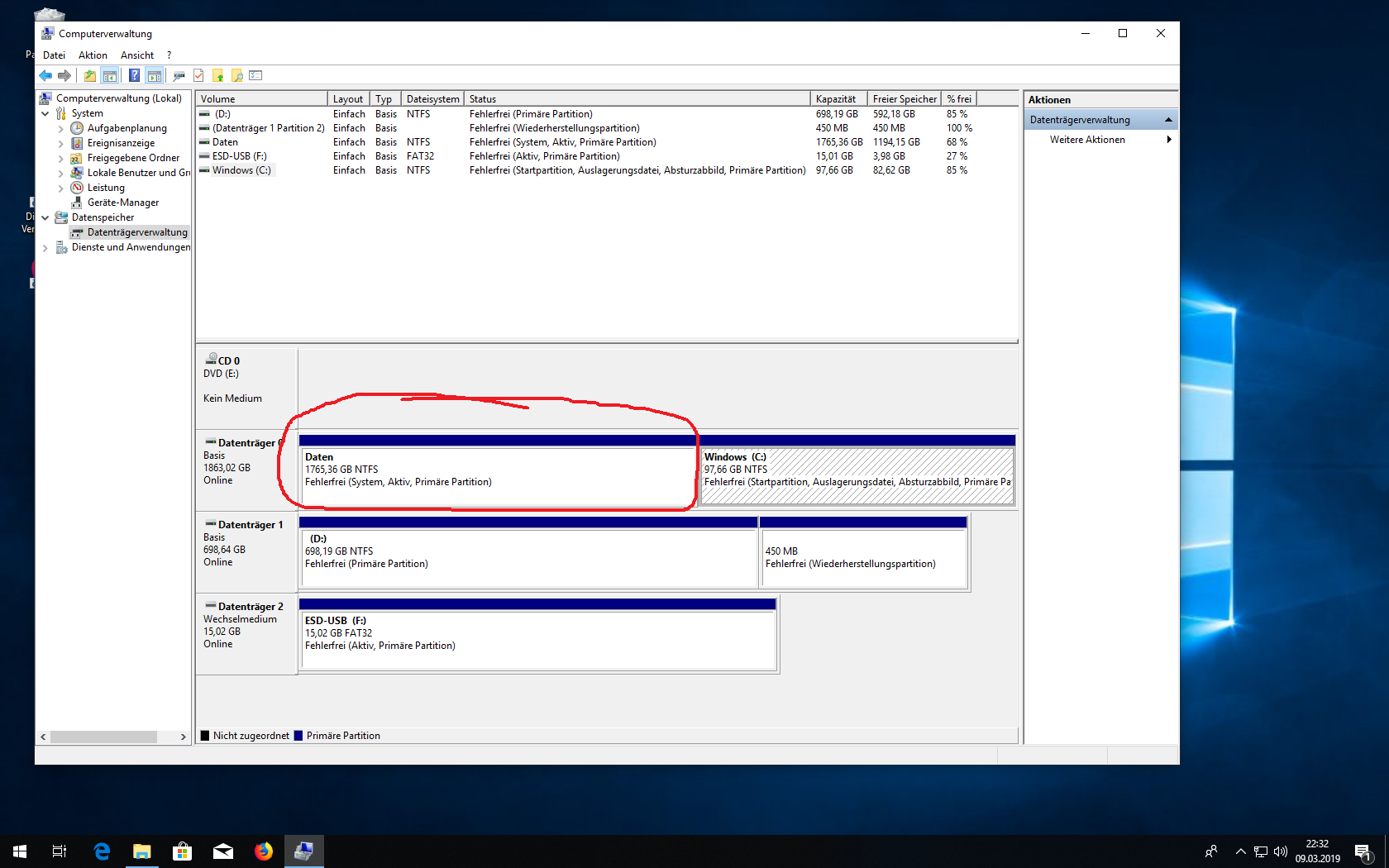Select the Windows (C:) volume row
This screenshot has width=1389, height=868.
(587, 170)
